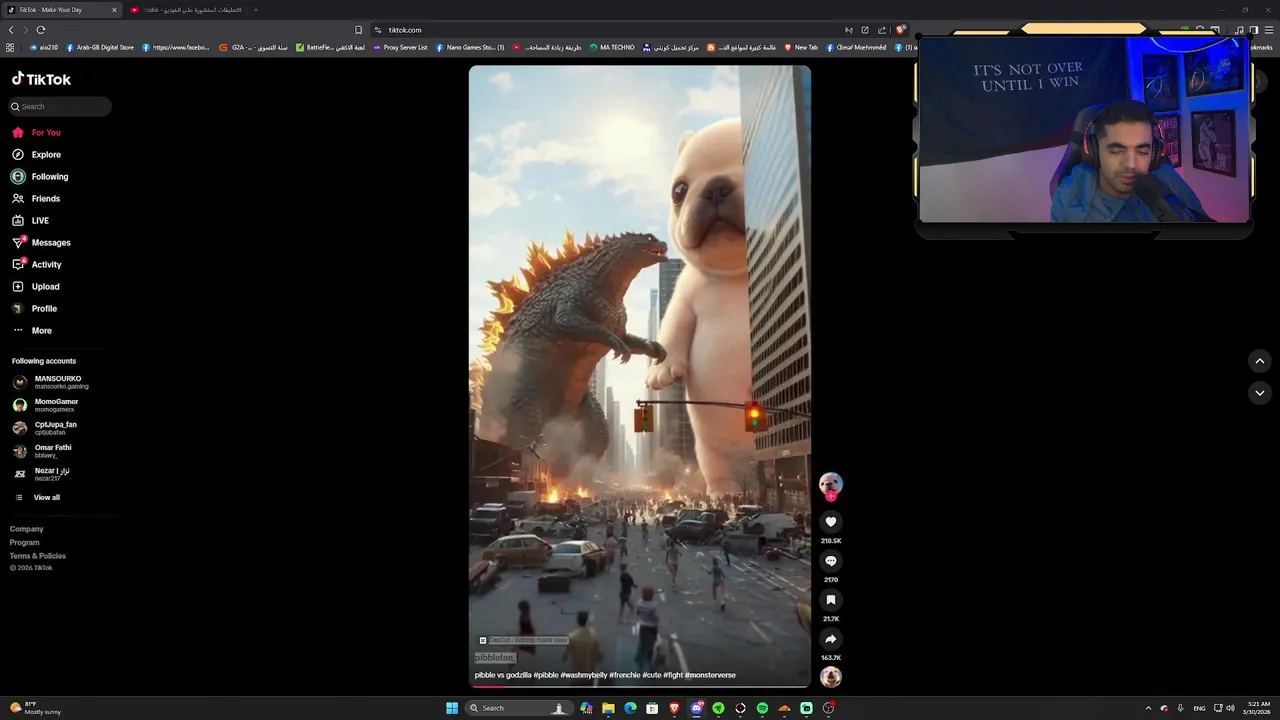The width and height of the screenshot is (1280, 720).
Task: Reload the TikTok page
Action: click(x=41, y=30)
